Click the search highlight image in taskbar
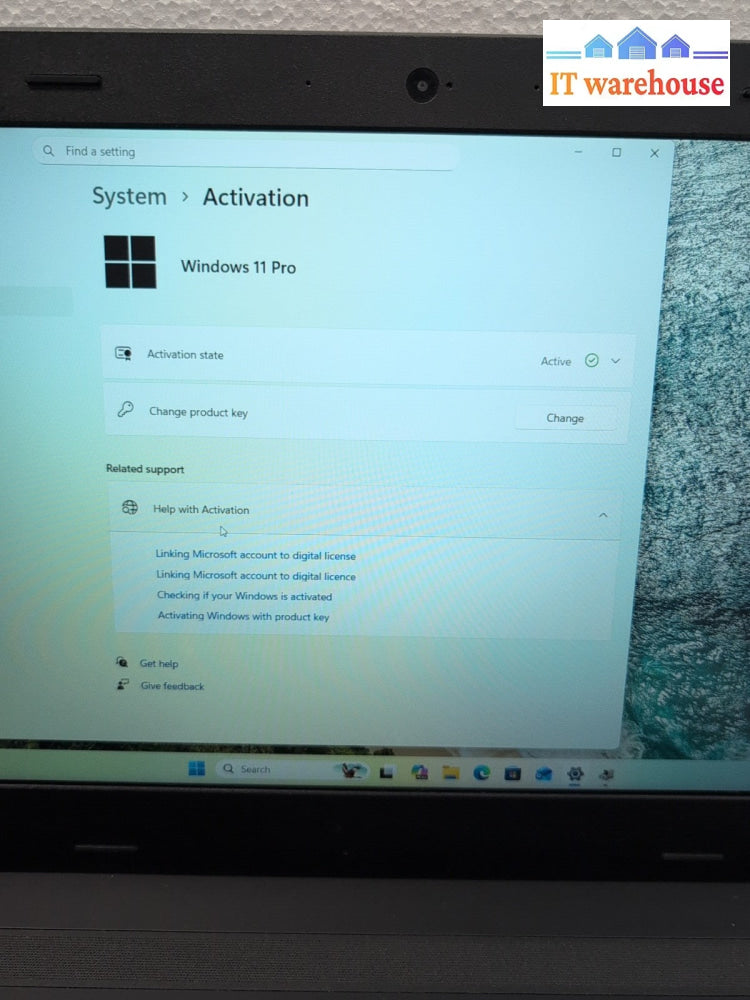This screenshot has width=750, height=1000. 351,771
